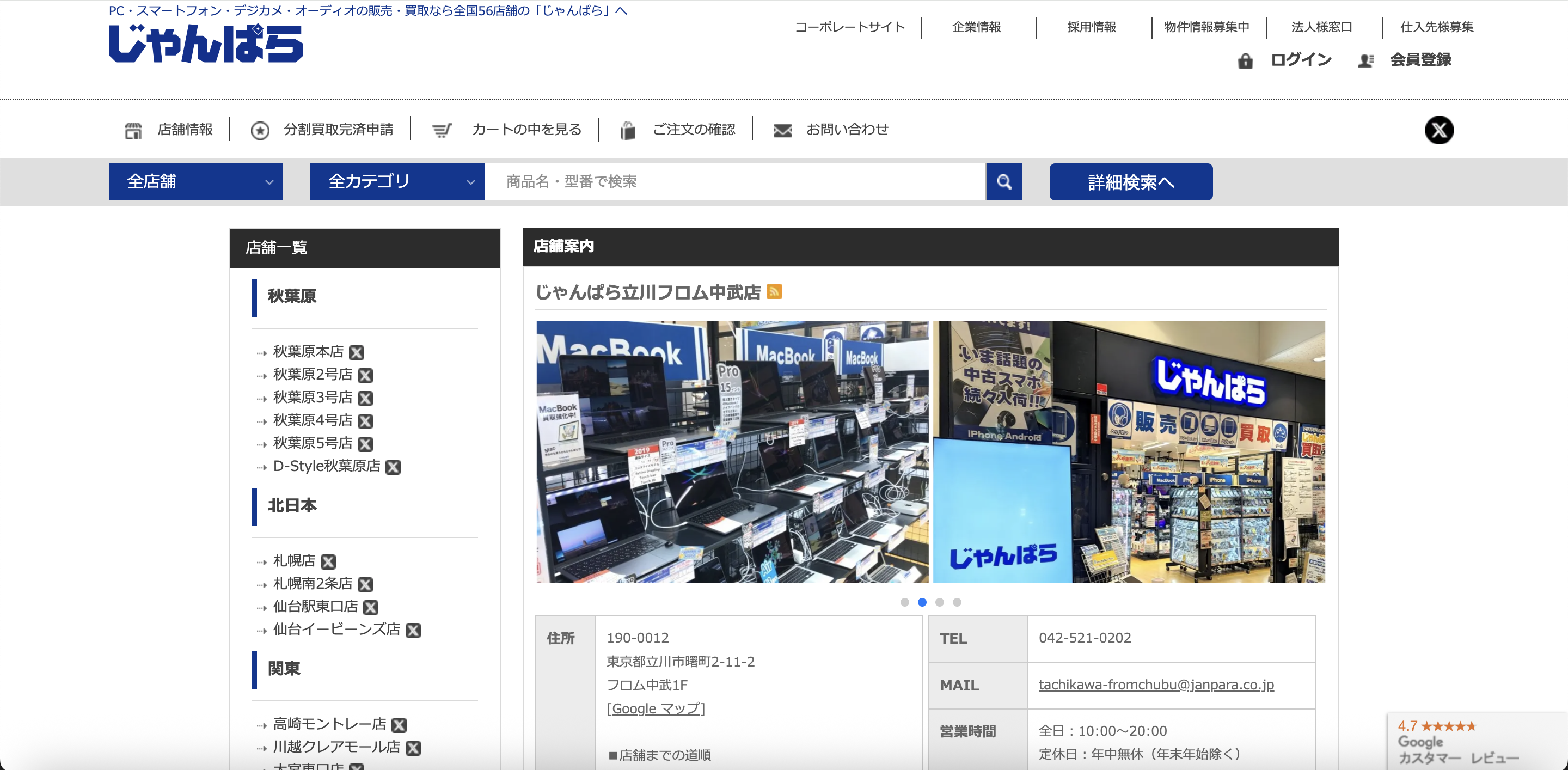Open 採用情報 in top menu
Viewport: 1568px width, 770px height.
point(1092,27)
